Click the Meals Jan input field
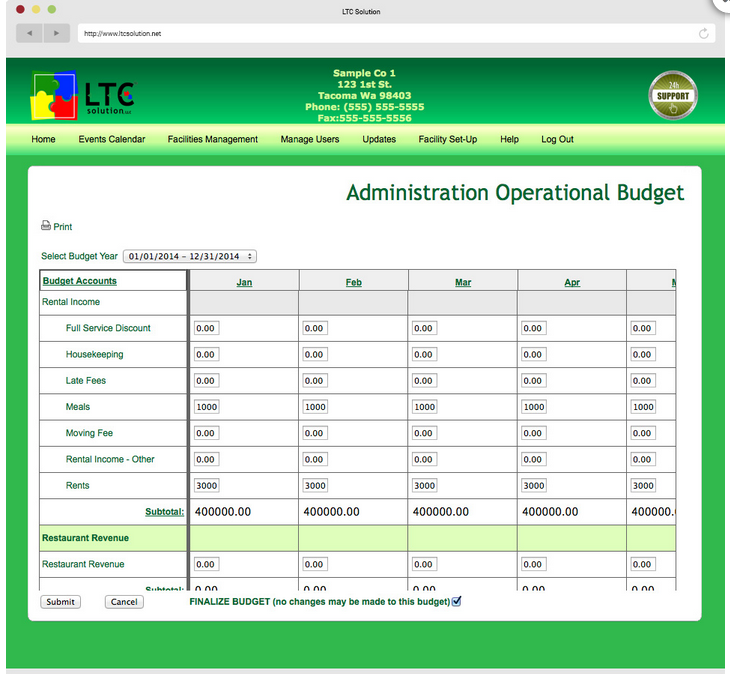Viewport: 730px width, 674px height. click(206, 407)
